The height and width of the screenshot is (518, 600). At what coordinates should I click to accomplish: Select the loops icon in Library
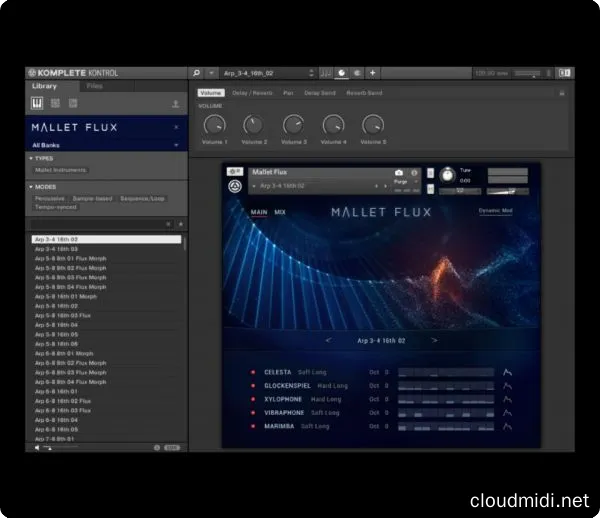tap(55, 103)
